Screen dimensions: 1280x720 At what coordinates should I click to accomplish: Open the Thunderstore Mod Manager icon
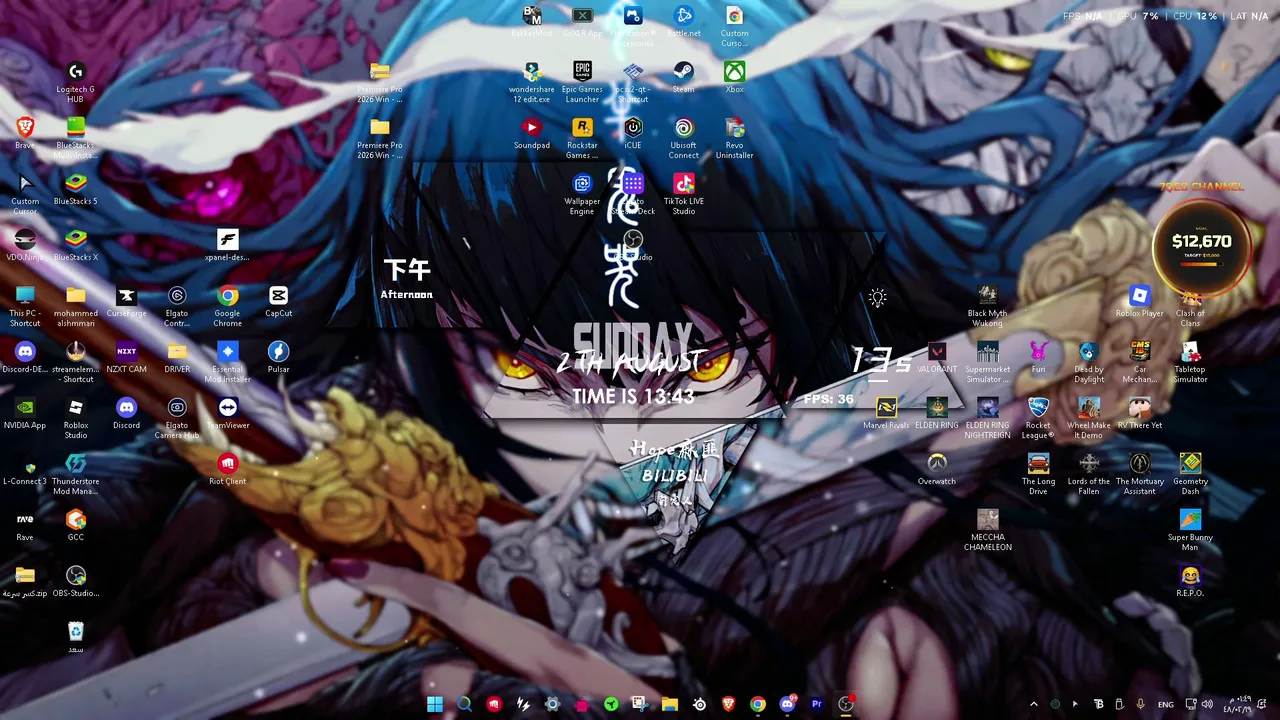[76, 474]
